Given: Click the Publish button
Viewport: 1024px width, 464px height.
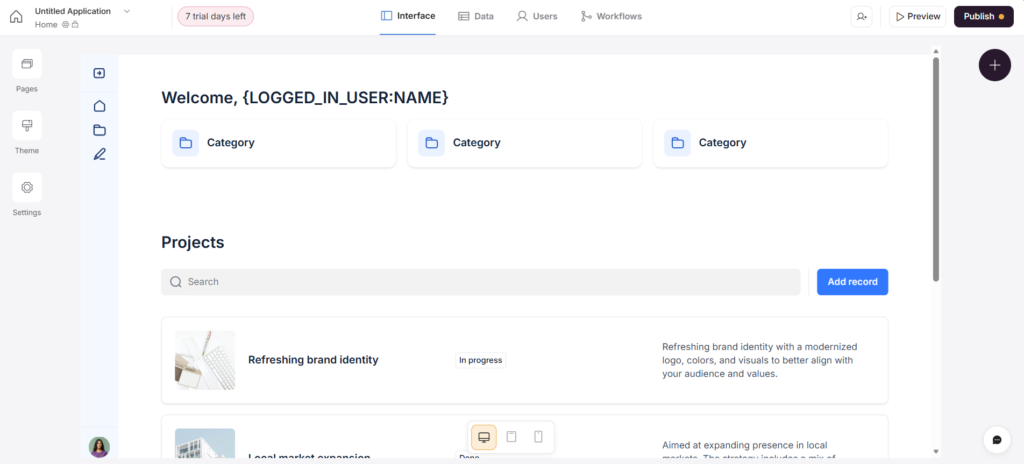Looking at the screenshot, I should click(984, 17).
